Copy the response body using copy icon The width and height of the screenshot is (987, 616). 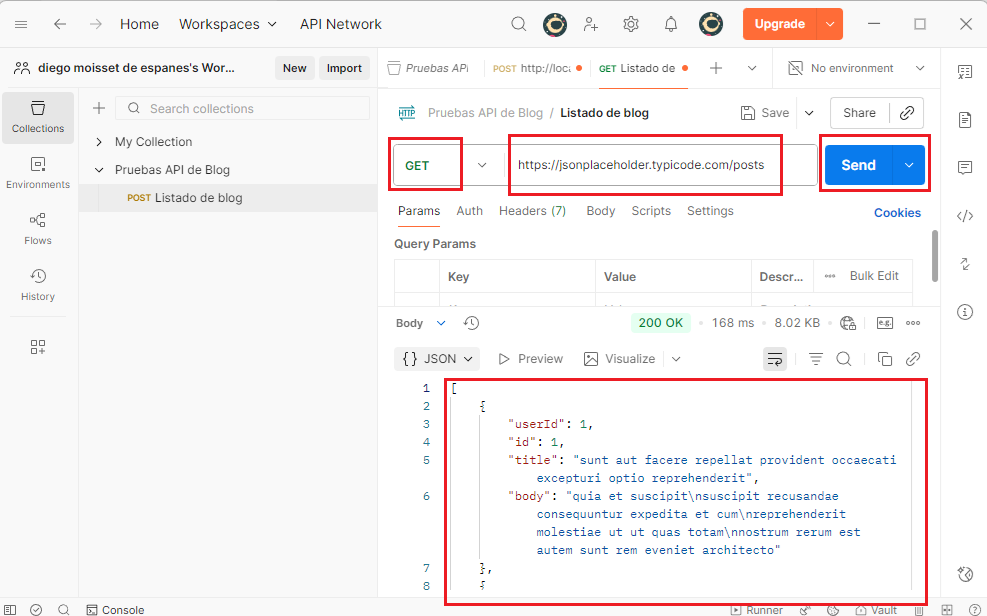click(x=884, y=359)
